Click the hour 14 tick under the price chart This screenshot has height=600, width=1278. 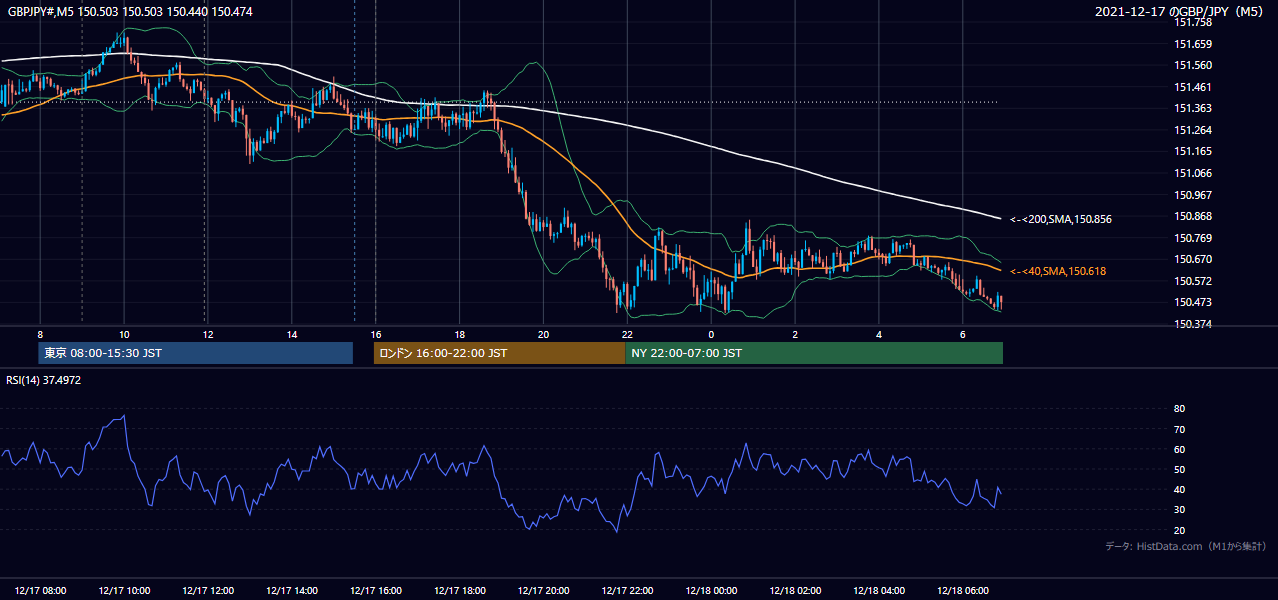(x=292, y=334)
